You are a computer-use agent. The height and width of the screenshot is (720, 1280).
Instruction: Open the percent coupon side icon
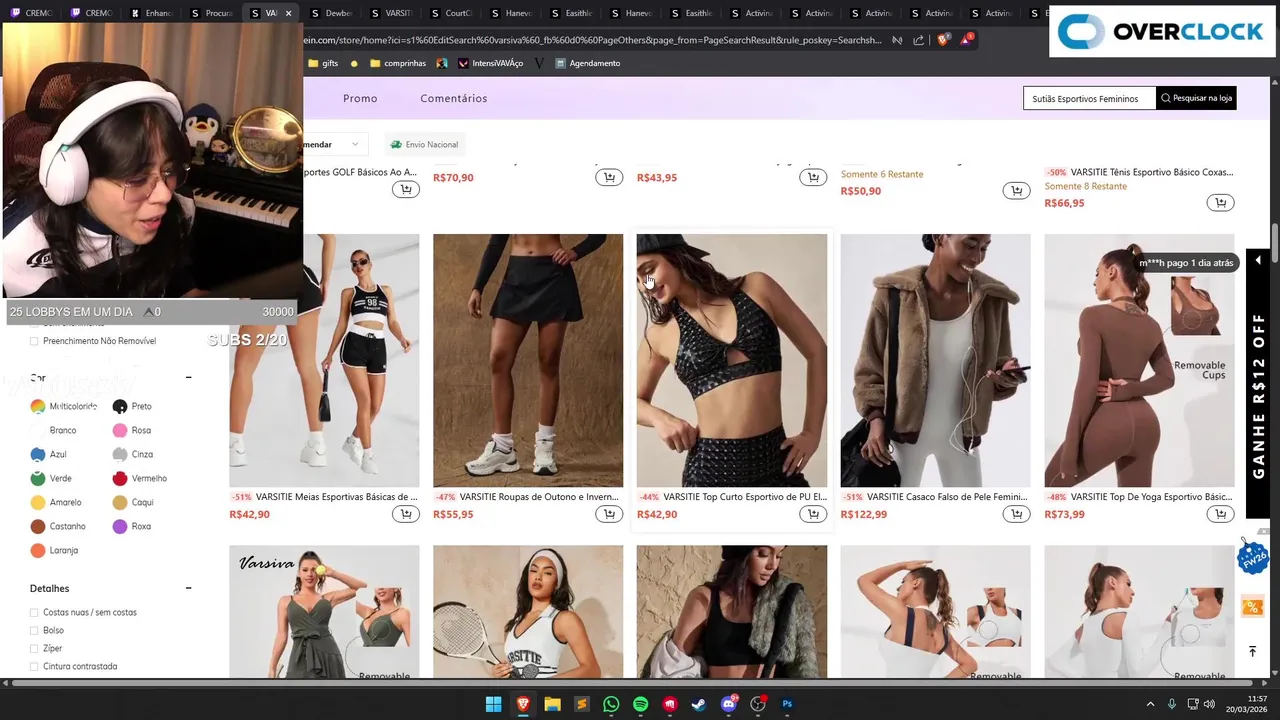(1252, 606)
